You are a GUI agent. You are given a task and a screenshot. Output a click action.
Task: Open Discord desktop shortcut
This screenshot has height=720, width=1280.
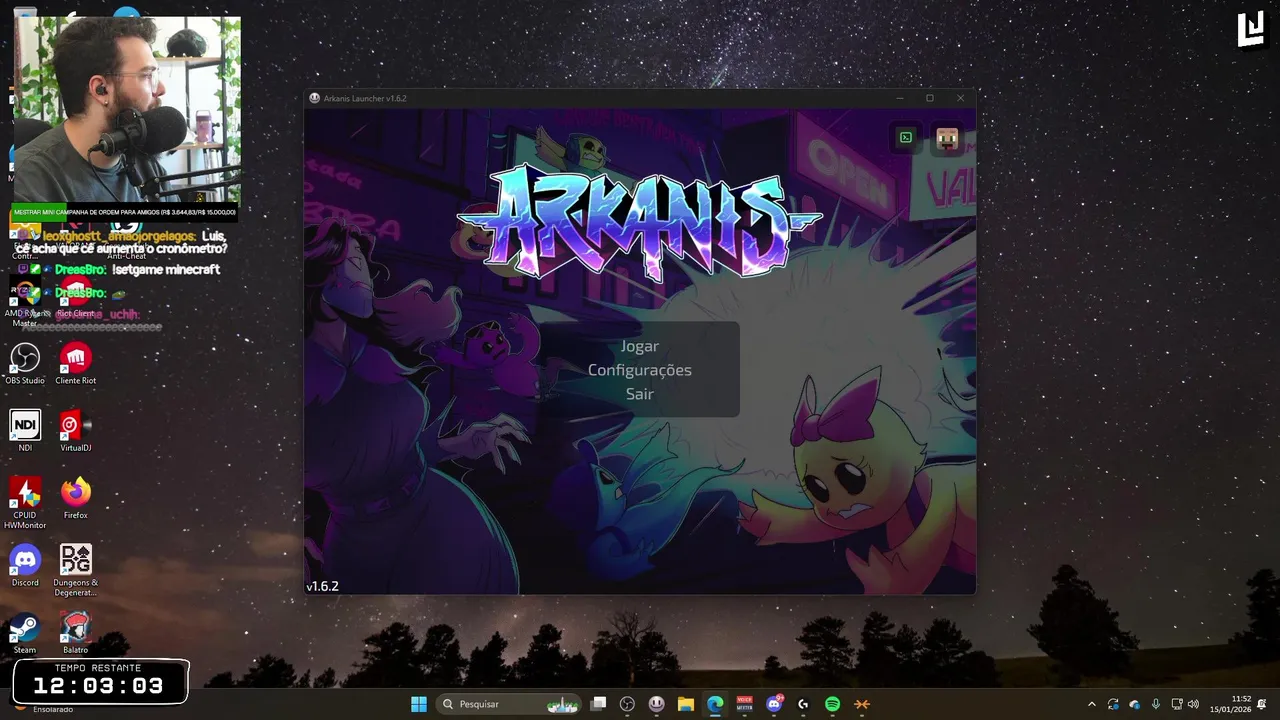25,565
